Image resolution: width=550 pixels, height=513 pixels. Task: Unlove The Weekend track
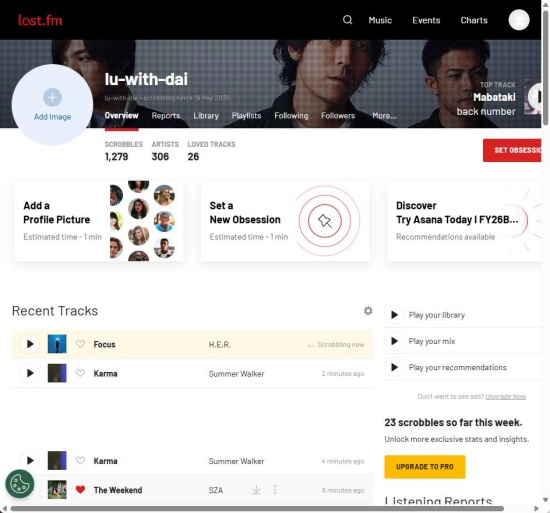(80, 490)
